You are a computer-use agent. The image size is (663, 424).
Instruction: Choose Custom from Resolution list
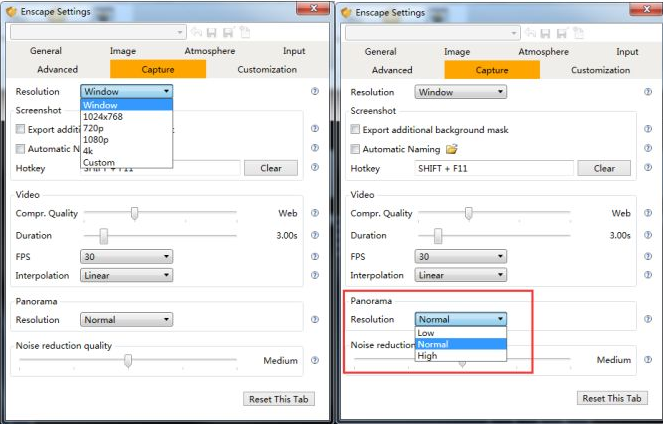coord(126,162)
